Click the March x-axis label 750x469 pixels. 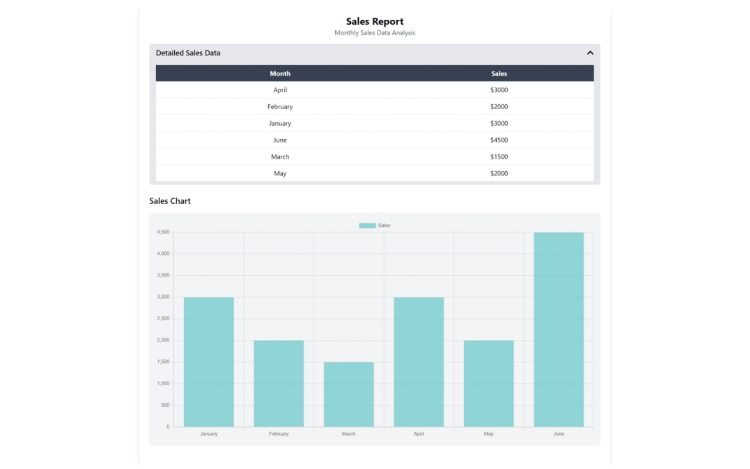[349, 434]
